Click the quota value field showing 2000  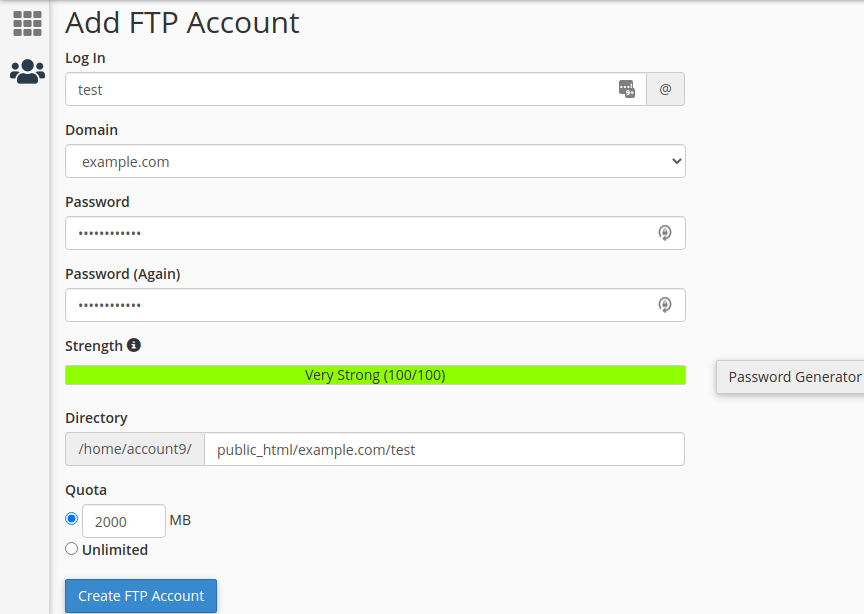point(124,521)
